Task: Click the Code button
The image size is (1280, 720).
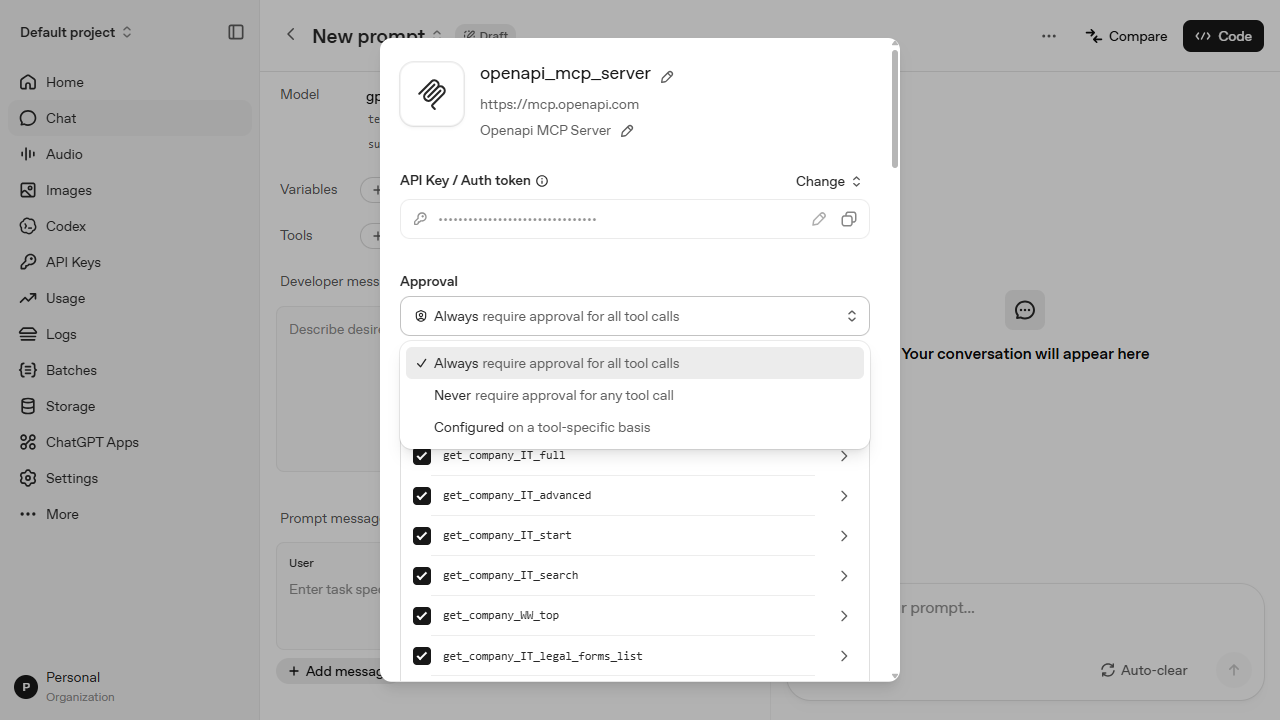Action: pyautogui.click(x=1223, y=36)
